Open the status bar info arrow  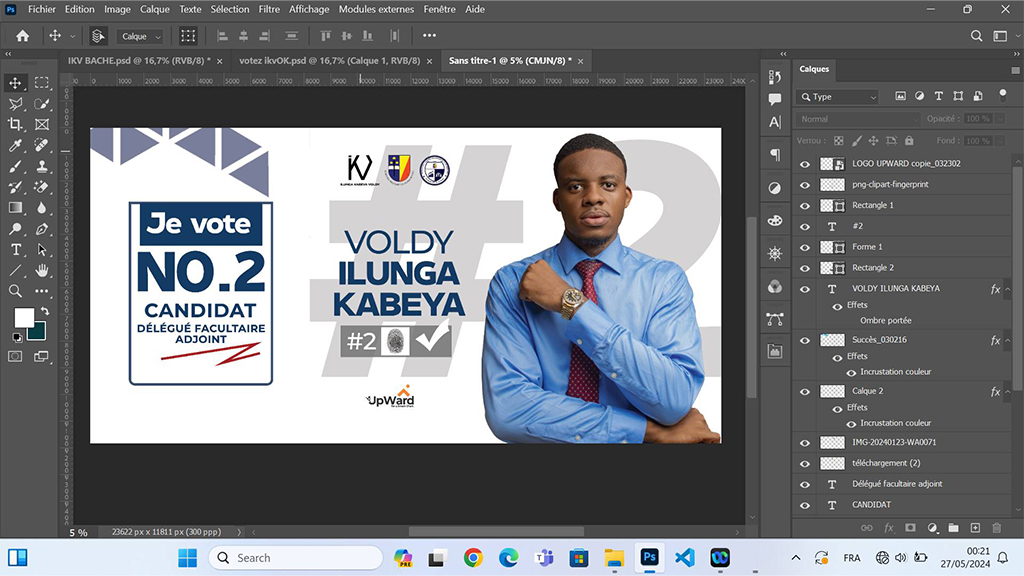(239, 532)
